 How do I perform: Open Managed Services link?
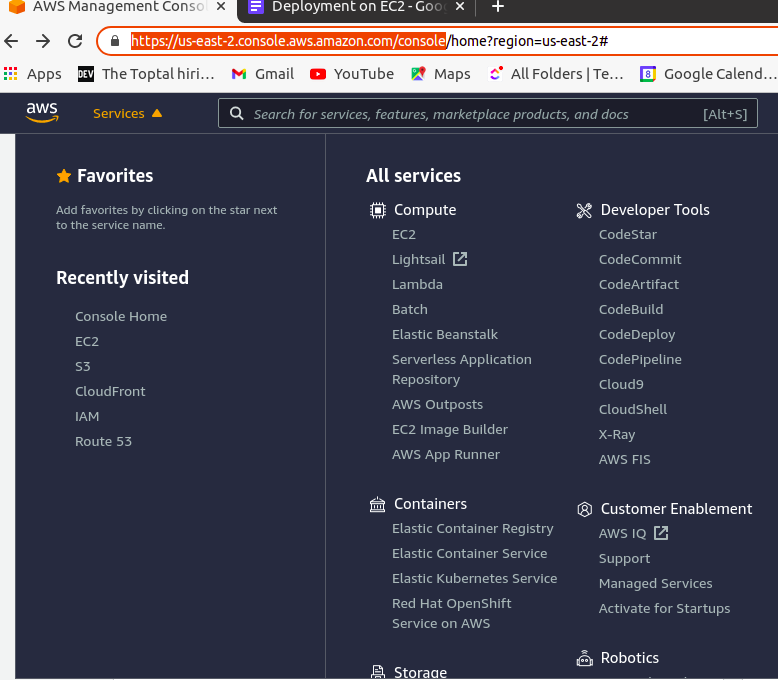pos(655,583)
